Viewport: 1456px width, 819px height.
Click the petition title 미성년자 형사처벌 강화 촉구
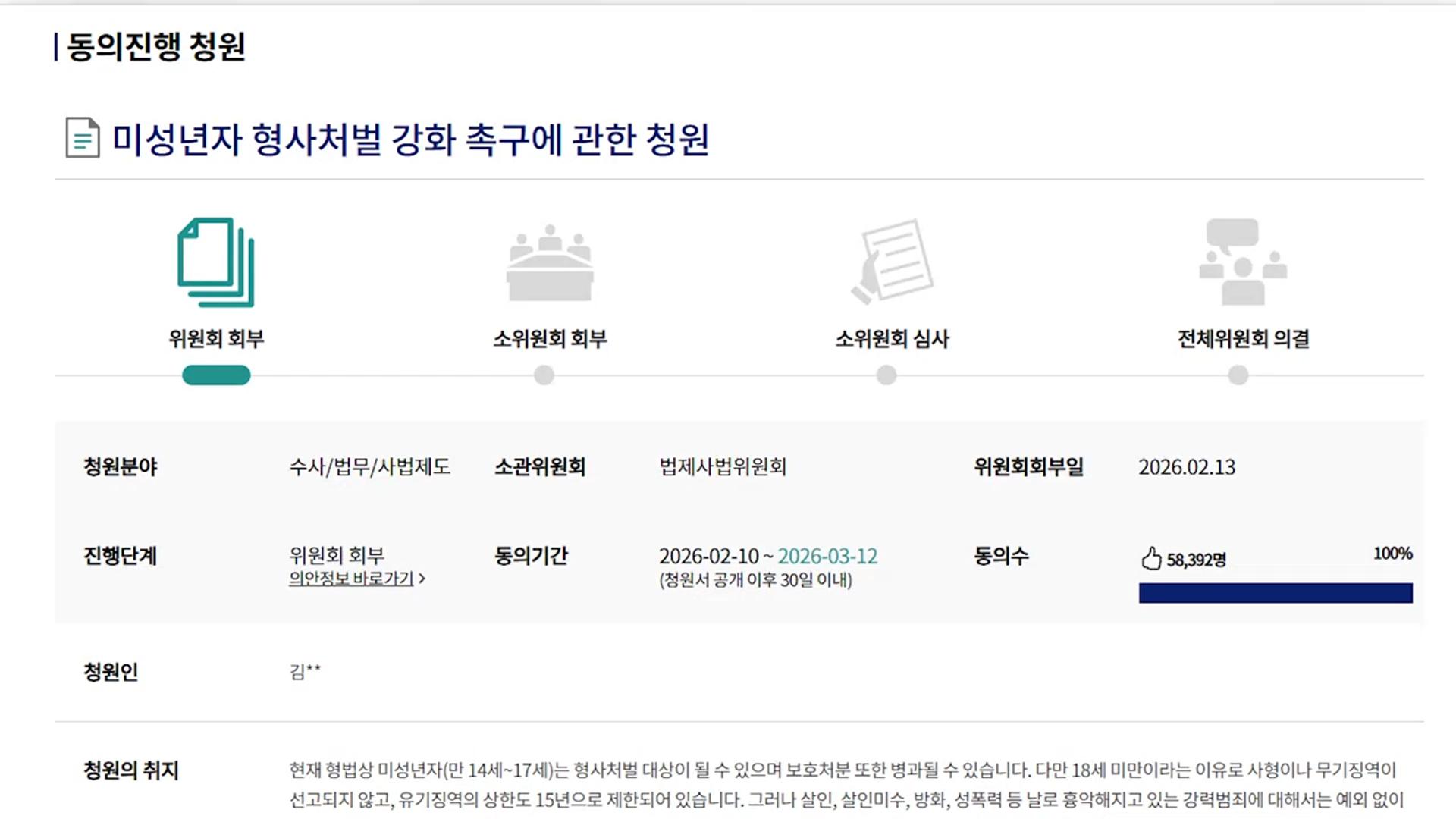tap(410, 140)
